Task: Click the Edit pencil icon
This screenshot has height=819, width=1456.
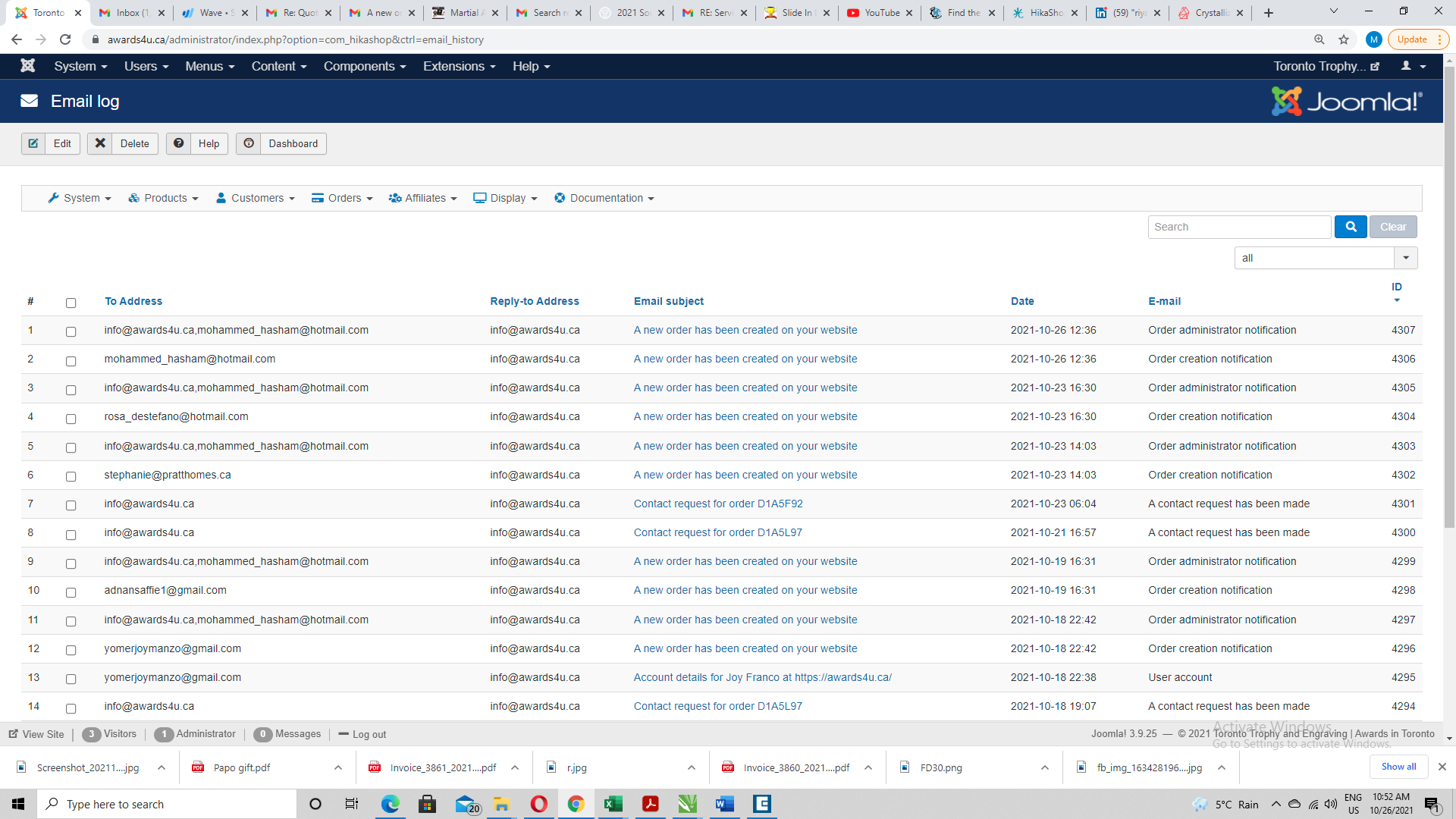Action: click(x=33, y=143)
